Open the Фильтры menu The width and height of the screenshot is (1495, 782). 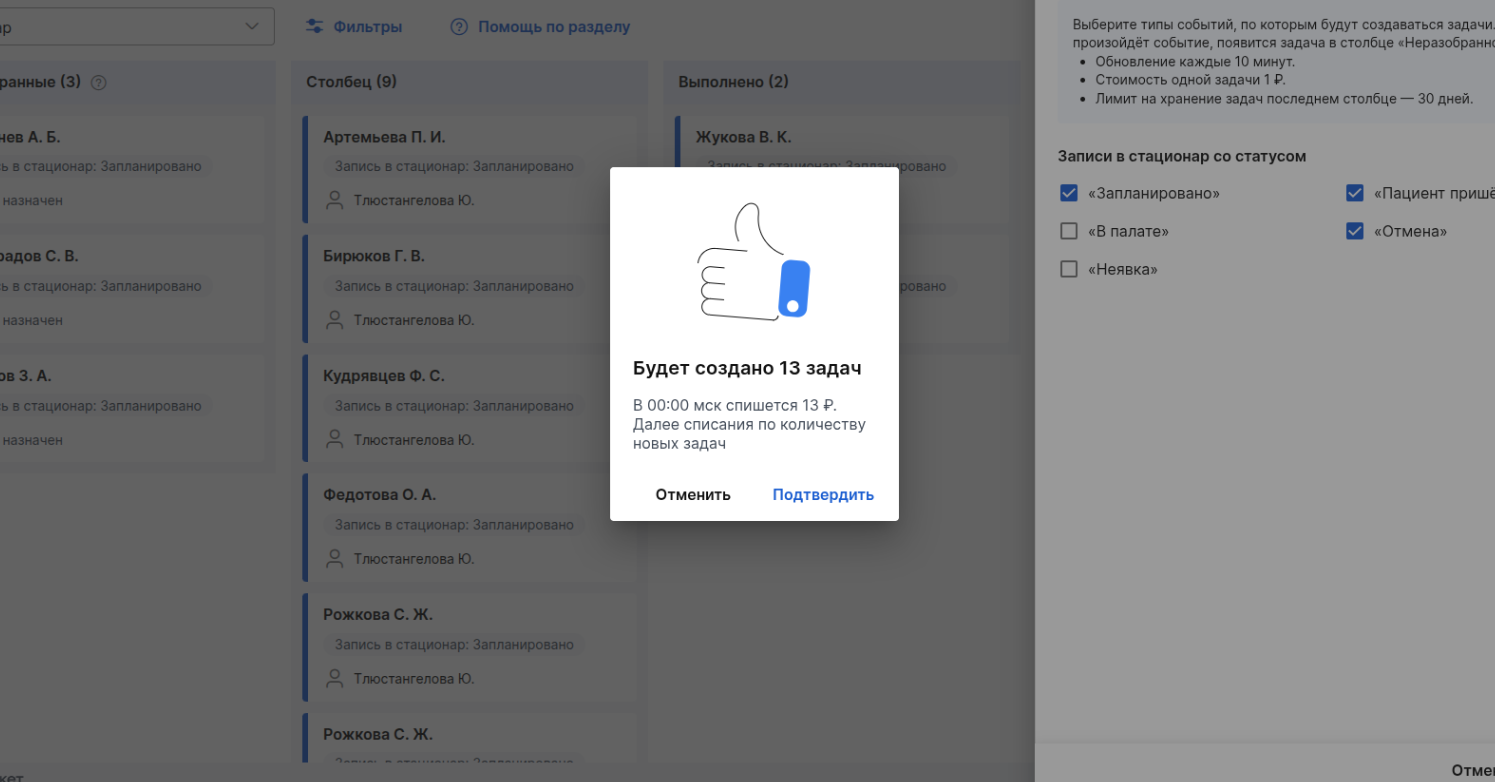367,27
